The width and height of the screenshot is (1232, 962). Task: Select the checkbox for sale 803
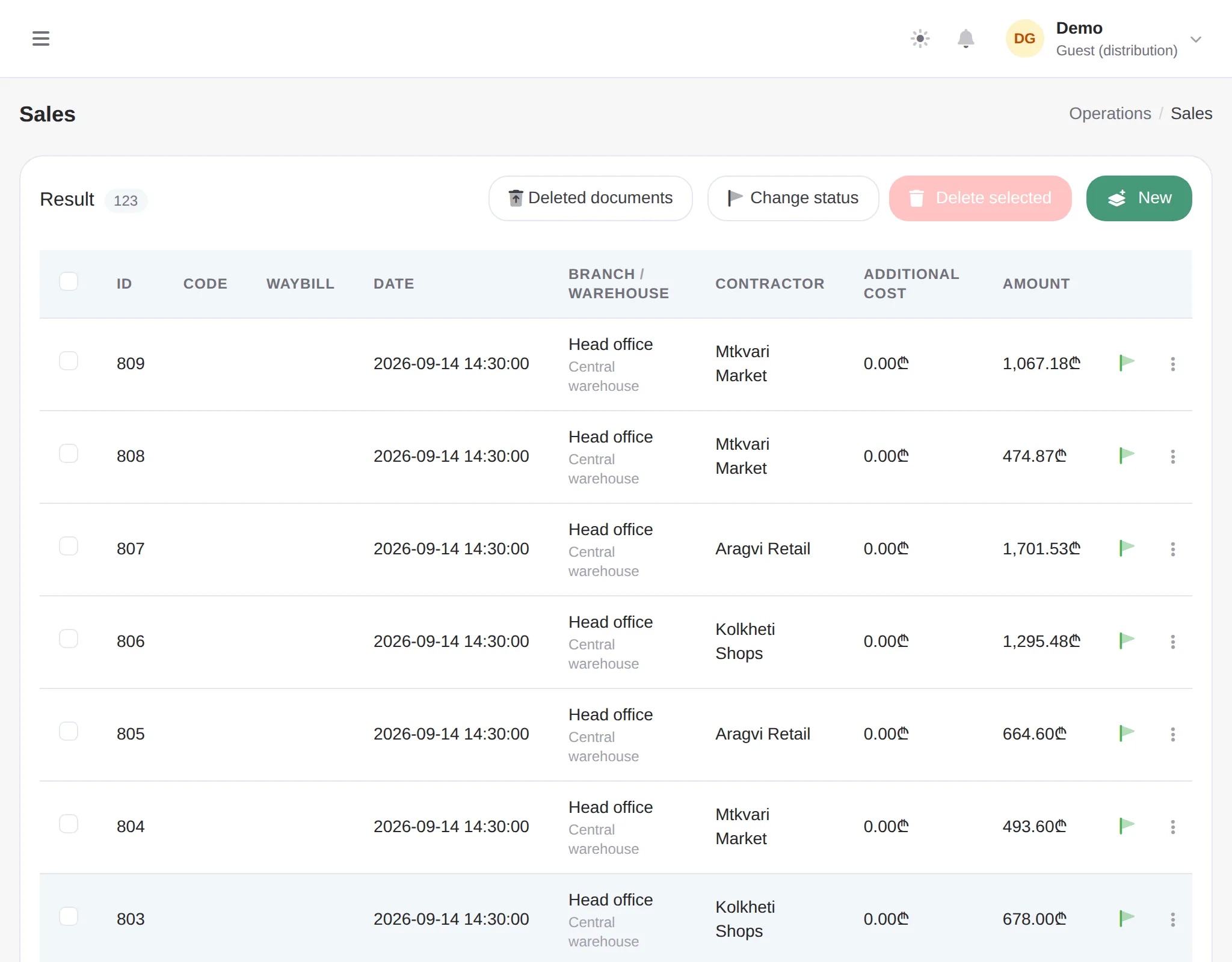point(69,916)
